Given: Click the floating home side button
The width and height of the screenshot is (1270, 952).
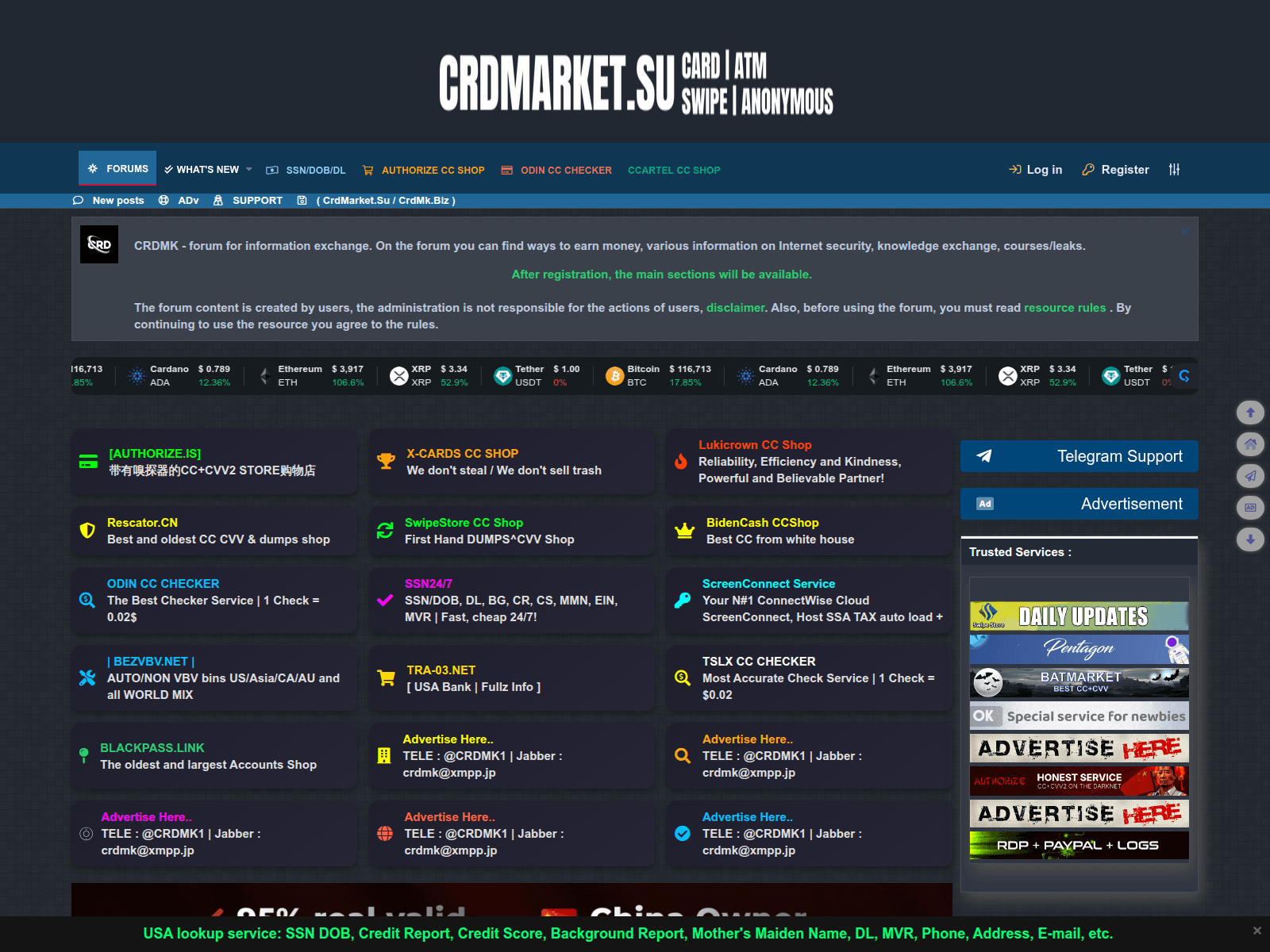Looking at the screenshot, I should 1250,444.
